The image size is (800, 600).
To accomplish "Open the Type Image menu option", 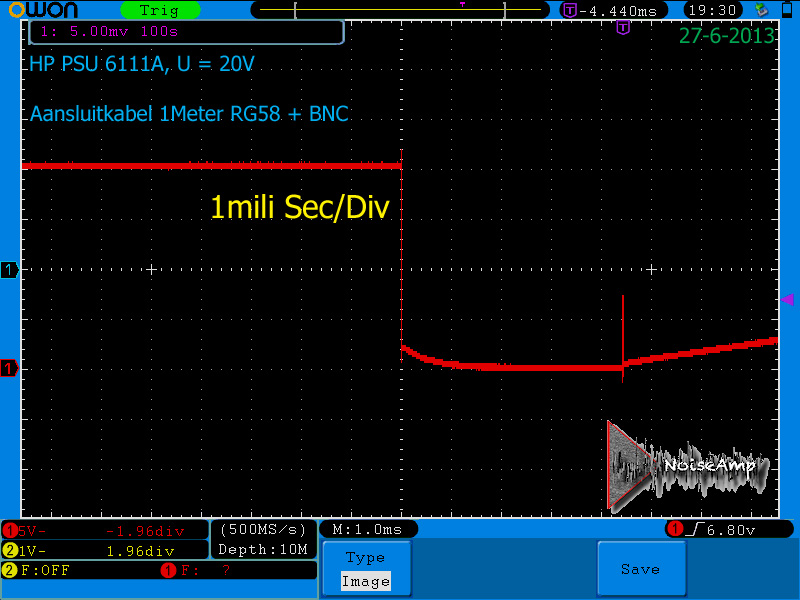I will pos(366,568).
